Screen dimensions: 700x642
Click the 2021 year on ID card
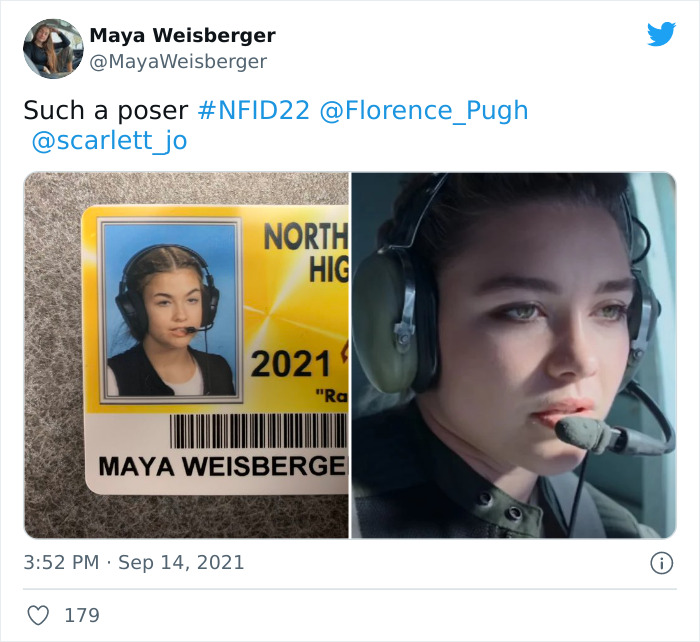coord(291,364)
